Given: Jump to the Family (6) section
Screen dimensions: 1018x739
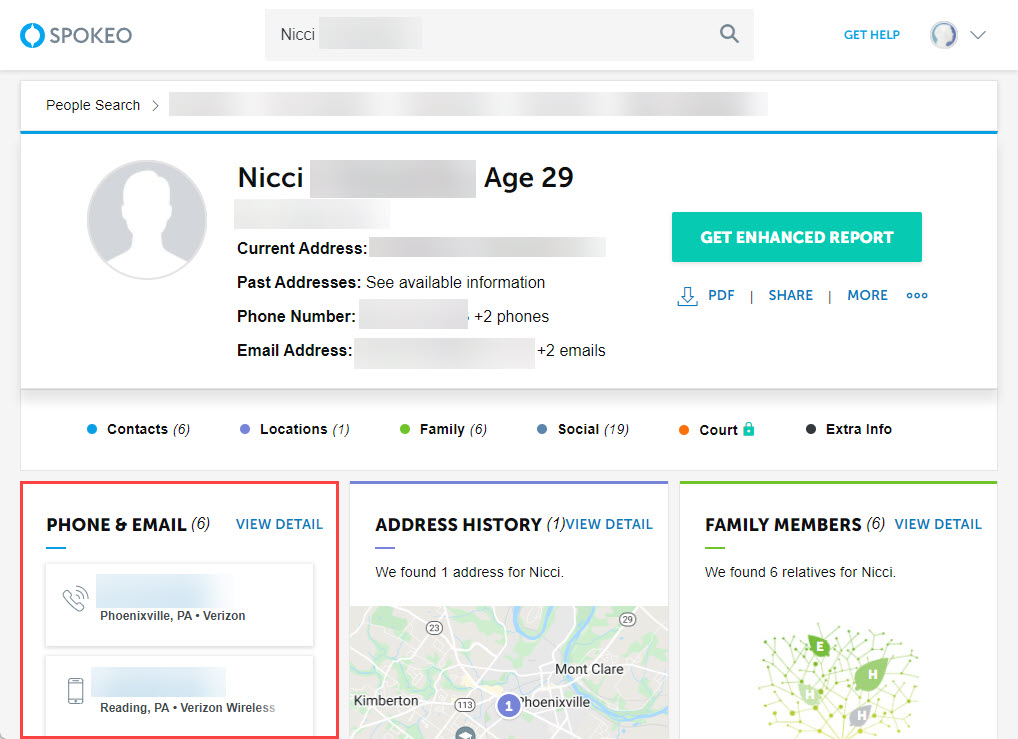Looking at the screenshot, I should [443, 429].
